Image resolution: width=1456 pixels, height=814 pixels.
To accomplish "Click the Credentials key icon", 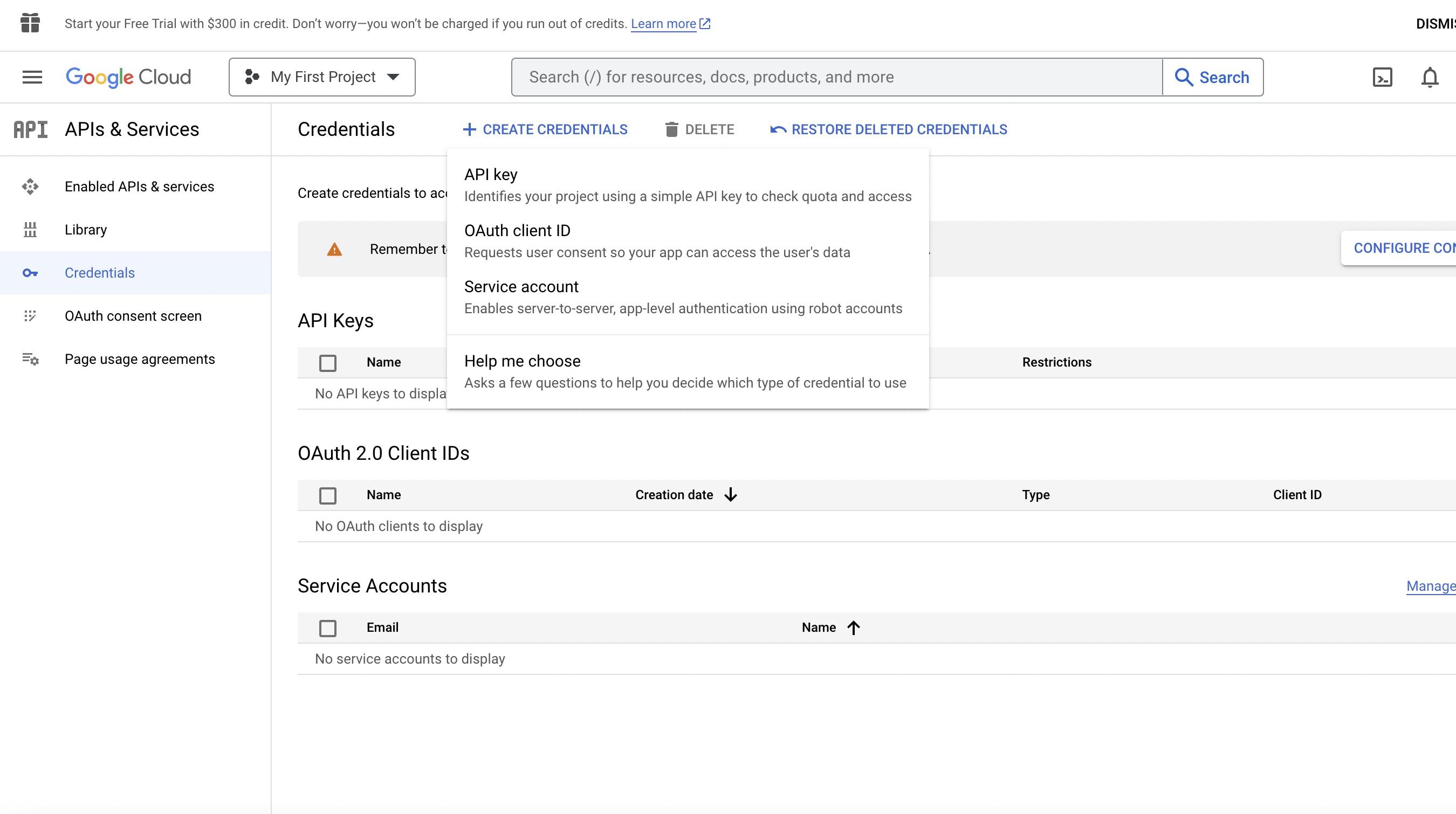I will [x=30, y=273].
